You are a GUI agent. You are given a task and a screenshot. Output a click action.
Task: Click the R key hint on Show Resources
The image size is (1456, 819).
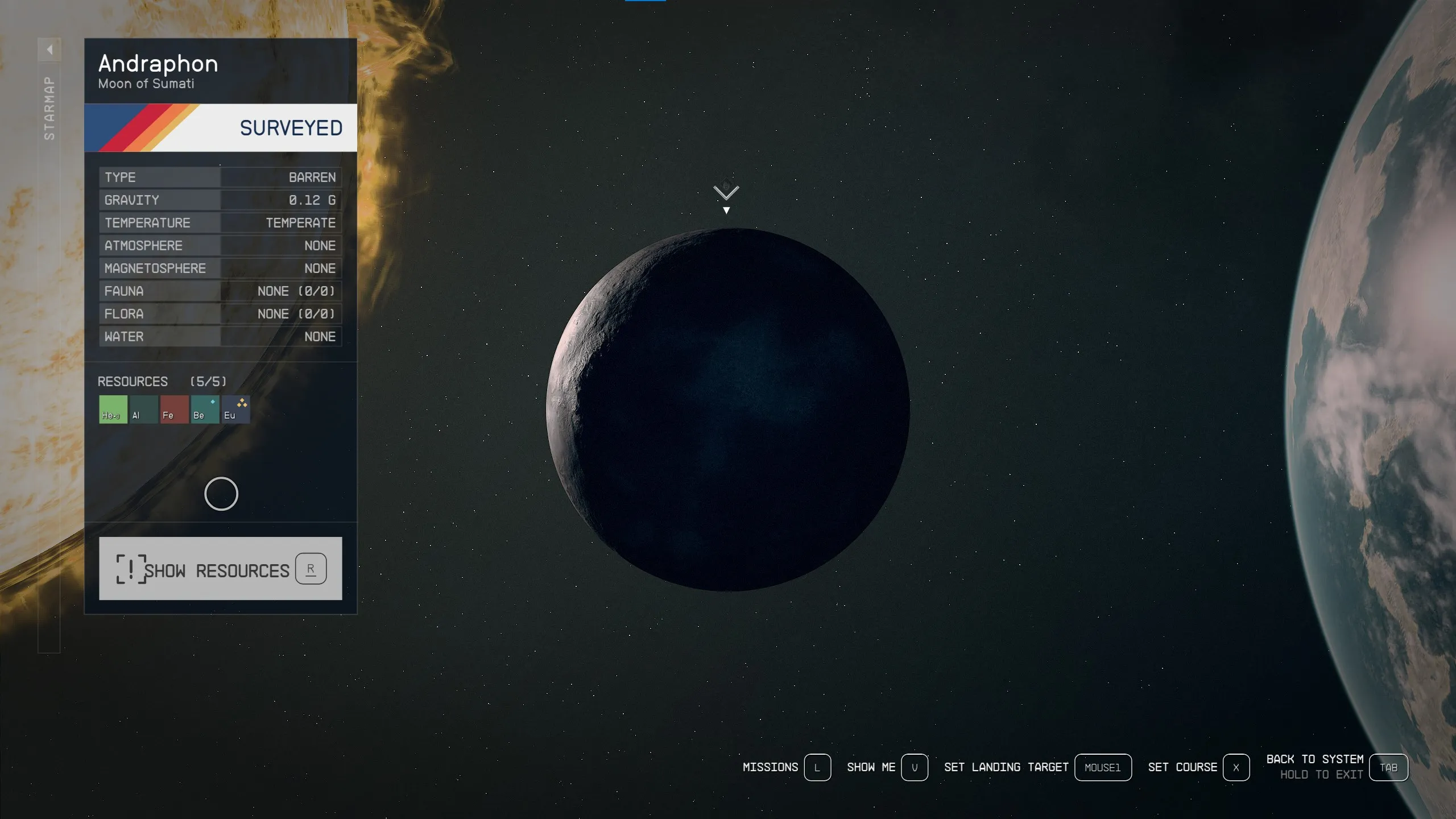tap(311, 569)
